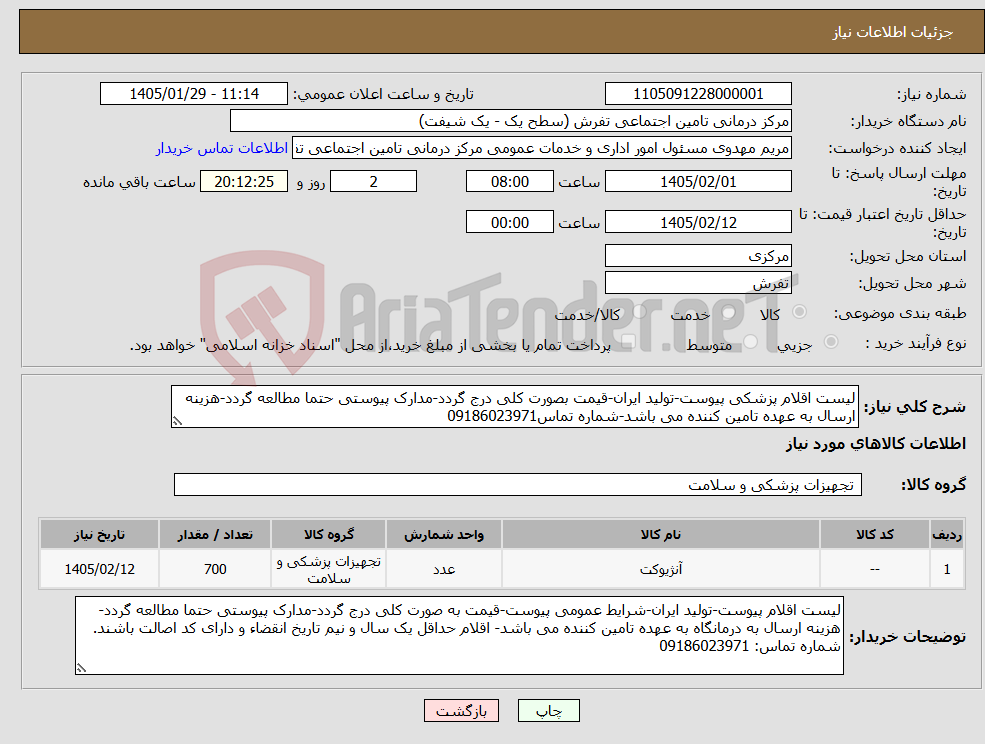
Task: Click the general need description text box
Action: pos(514,407)
